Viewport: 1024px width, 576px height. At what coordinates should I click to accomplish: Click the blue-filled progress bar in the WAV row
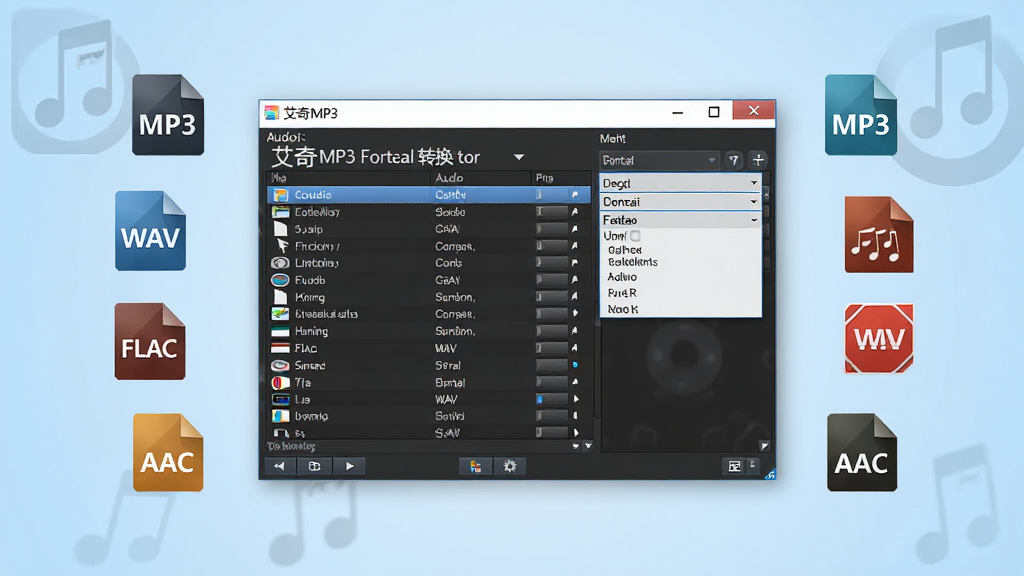pos(551,399)
